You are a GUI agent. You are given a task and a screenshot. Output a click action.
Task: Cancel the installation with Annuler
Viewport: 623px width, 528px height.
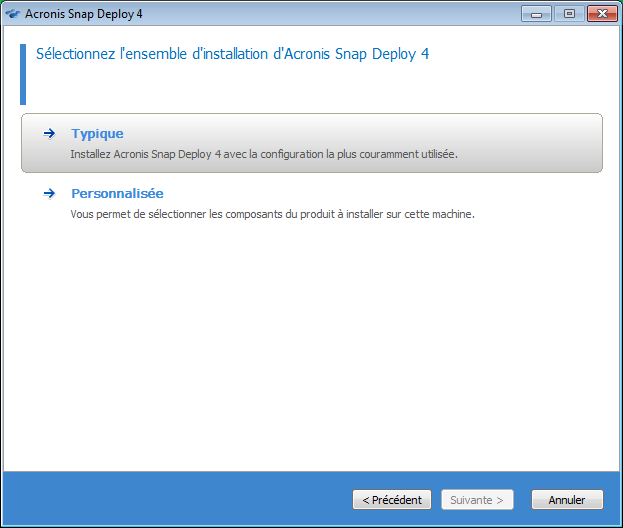pos(566,499)
